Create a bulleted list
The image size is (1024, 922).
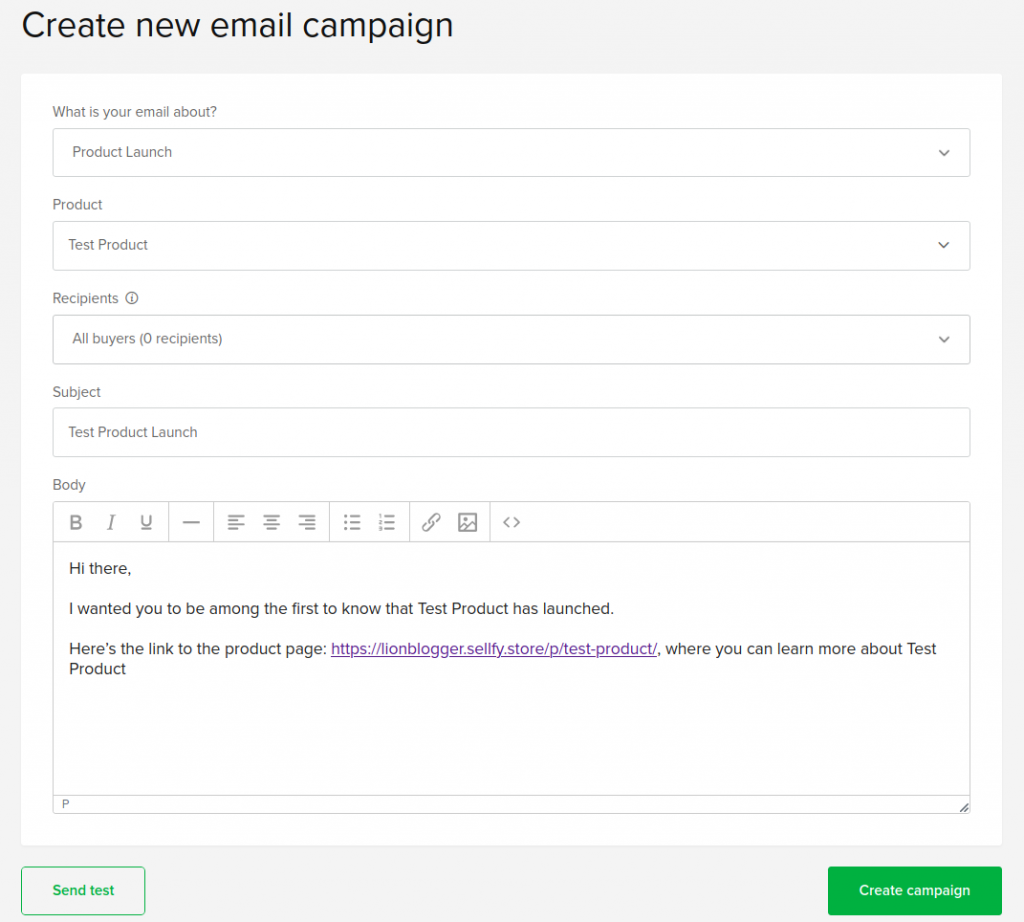click(352, 522)
